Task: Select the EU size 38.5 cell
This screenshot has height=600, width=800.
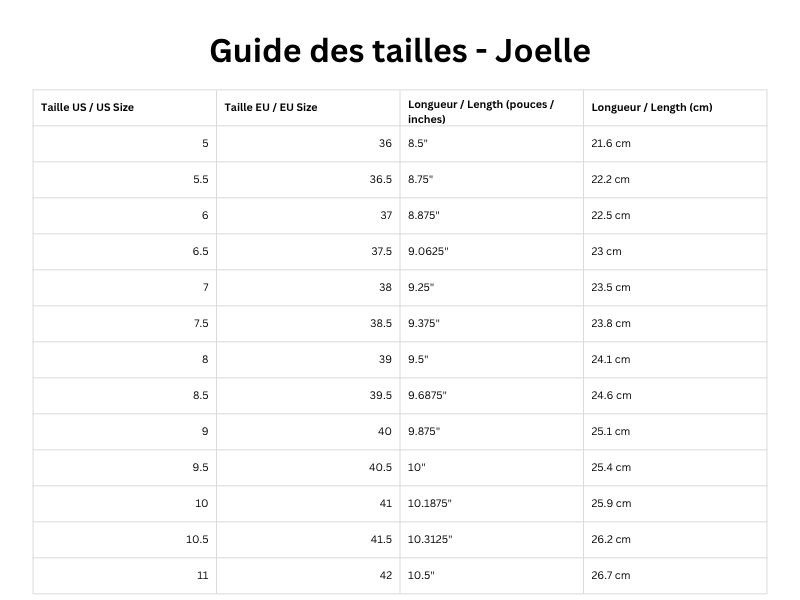Action: (380, 323)
